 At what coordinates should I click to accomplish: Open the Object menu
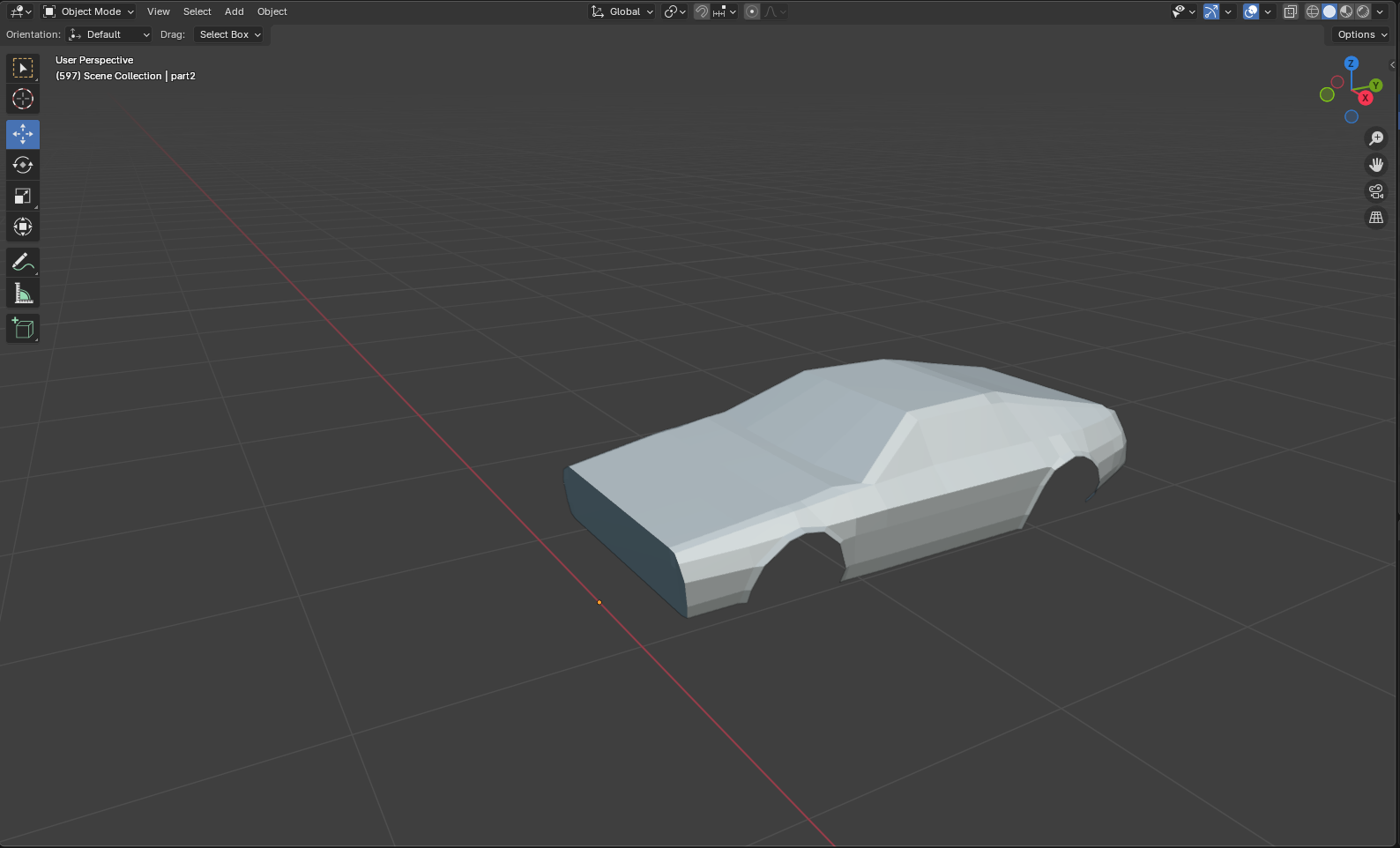coord(272,11)
